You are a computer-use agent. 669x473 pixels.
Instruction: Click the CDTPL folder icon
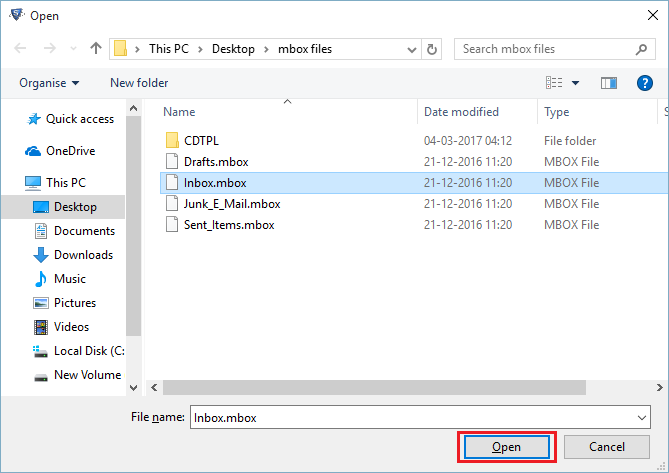[x=172, y=140]
